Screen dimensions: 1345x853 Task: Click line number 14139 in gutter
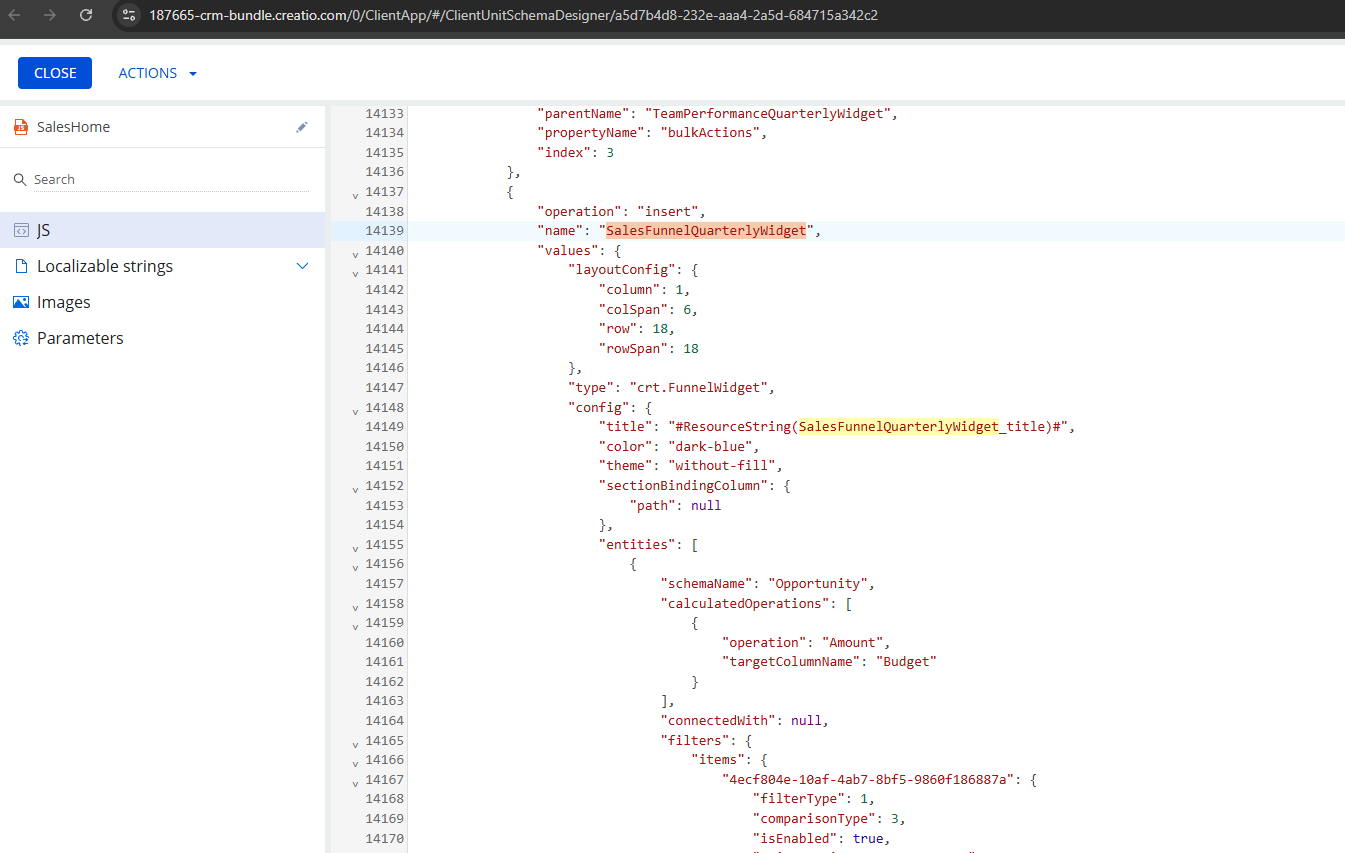tap(385, 231)
